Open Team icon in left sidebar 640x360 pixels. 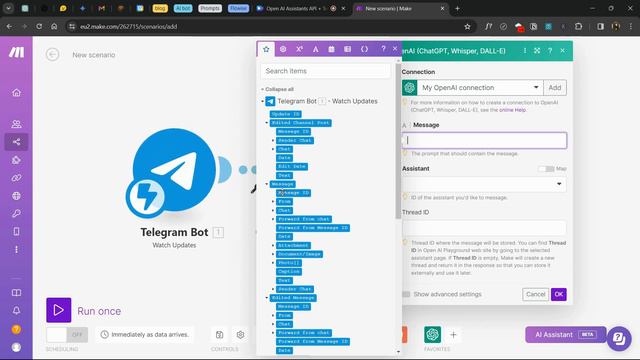pyautogui.click(x=16, y=124)
